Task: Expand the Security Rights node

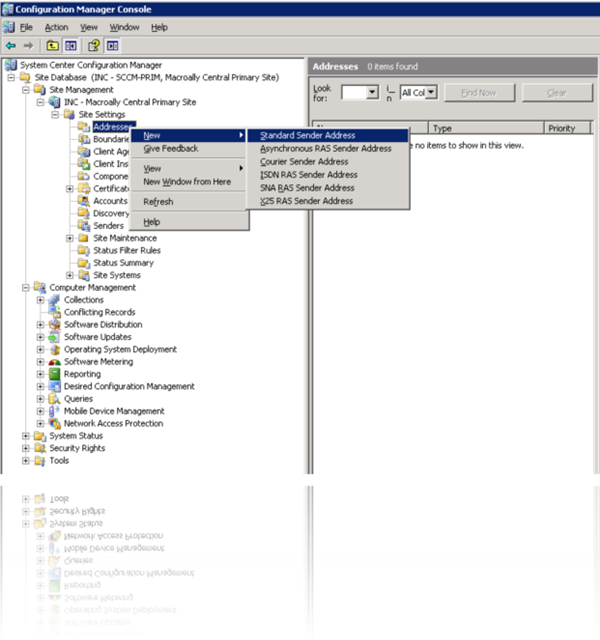Action: (x=26, y=448)
